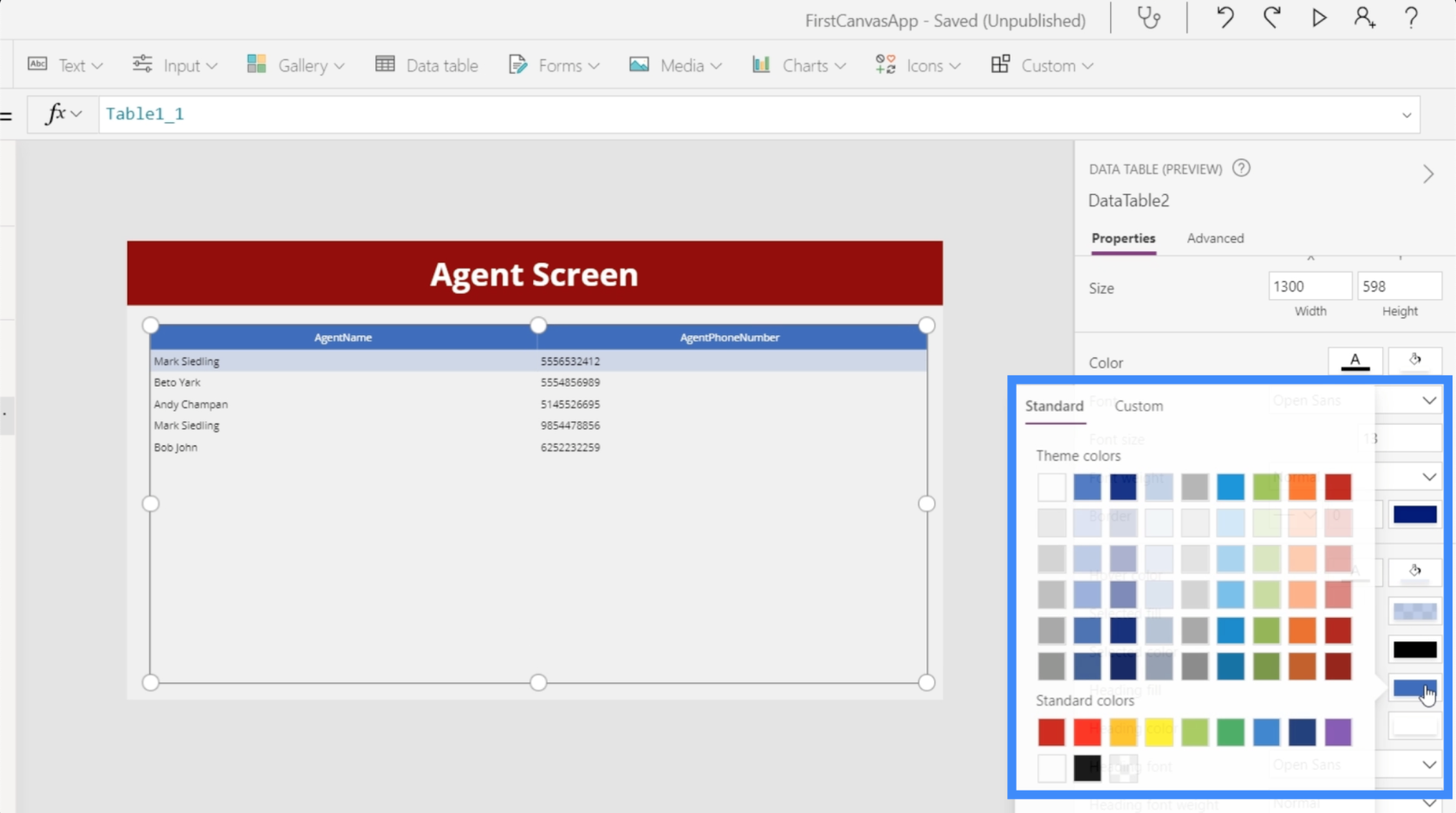Image resolution: width=1456 pixels, height=813 pixels.
Task: Click the fx function selector
Action: tap(63, 114)
